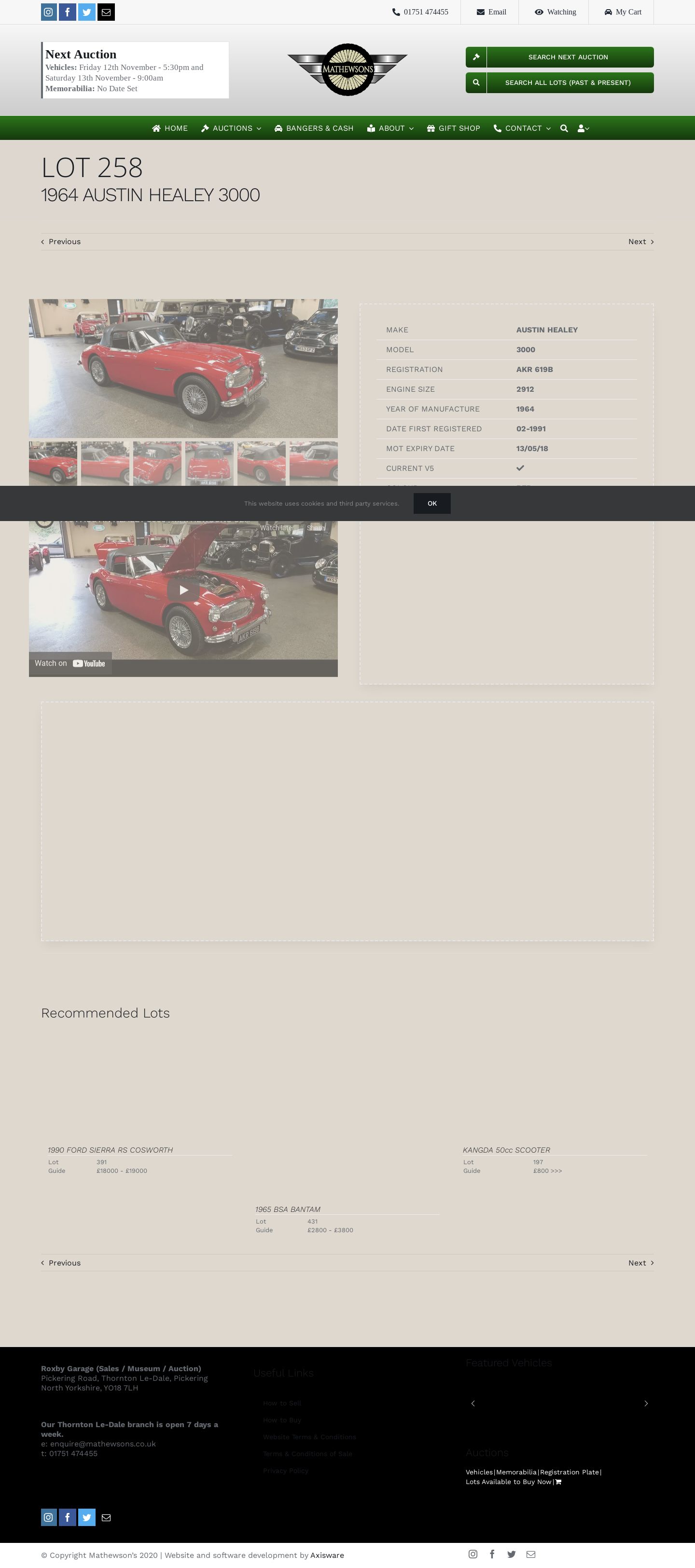Screen dimensions: 695x1568
Task: Open Registration Plate footer link
Action: click(570, 1472)
